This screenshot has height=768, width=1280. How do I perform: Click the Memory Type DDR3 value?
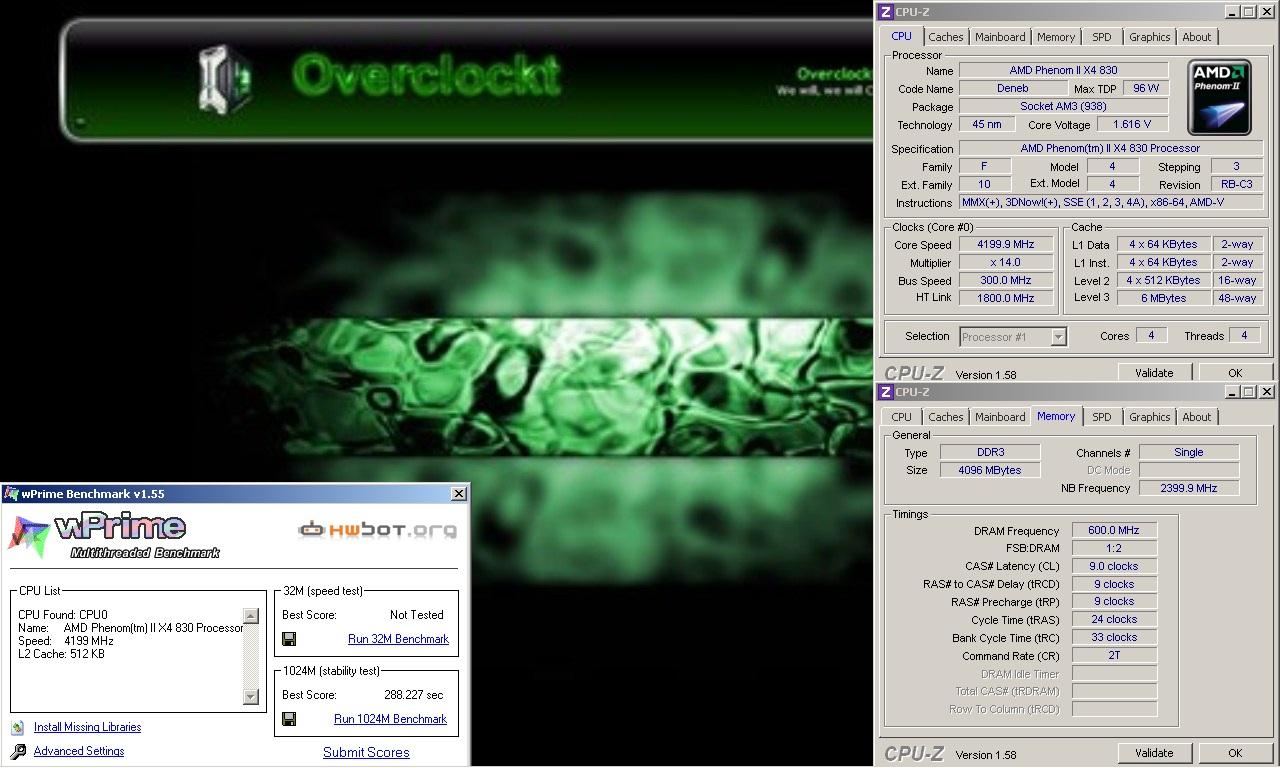click(x=990, y=452)
